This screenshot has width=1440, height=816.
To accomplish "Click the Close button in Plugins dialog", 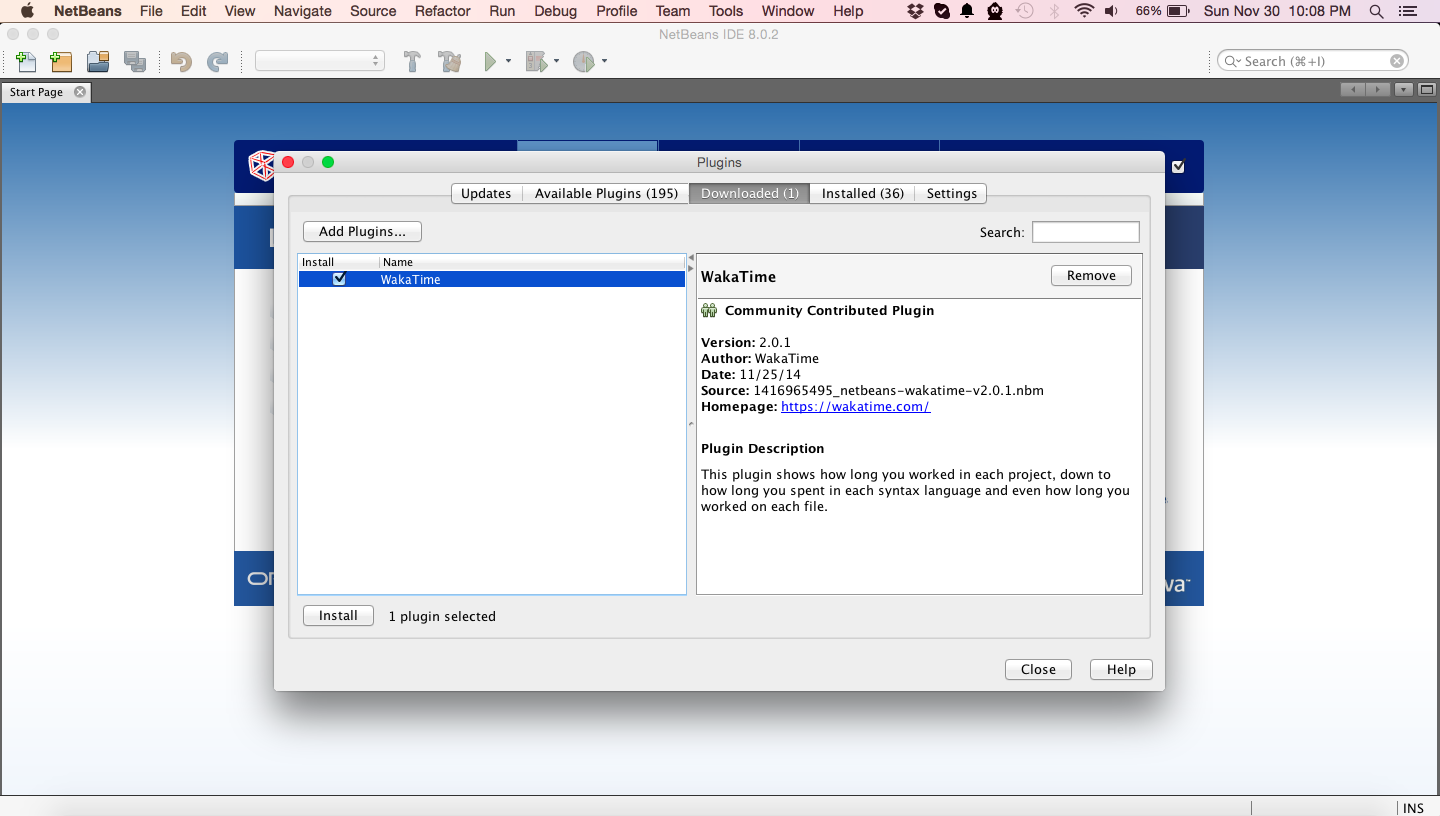I will [1038, 670].
